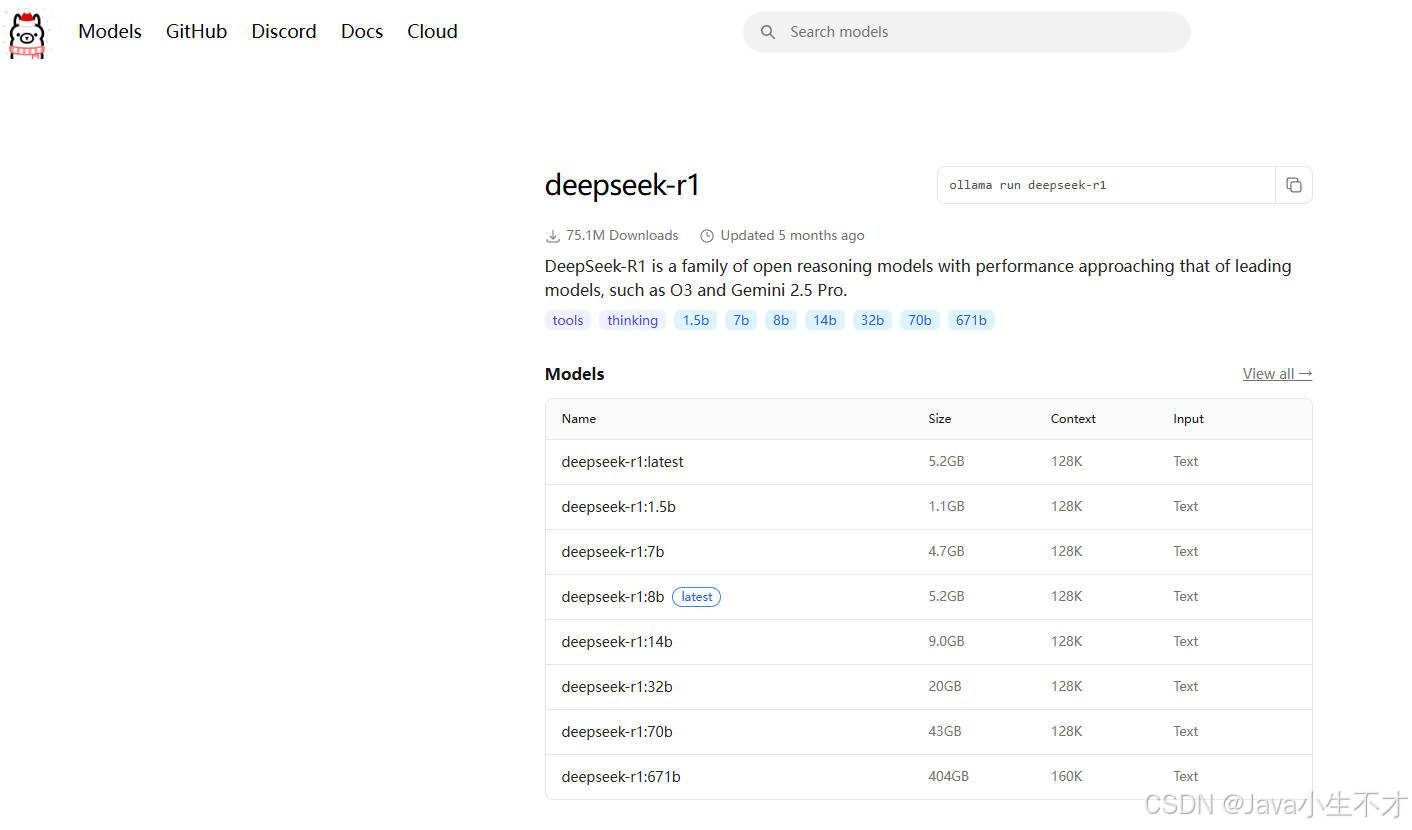Screen dimensions: 1412x830
Task: Choose the 1.5b size tag
Action: click(695, 320)
